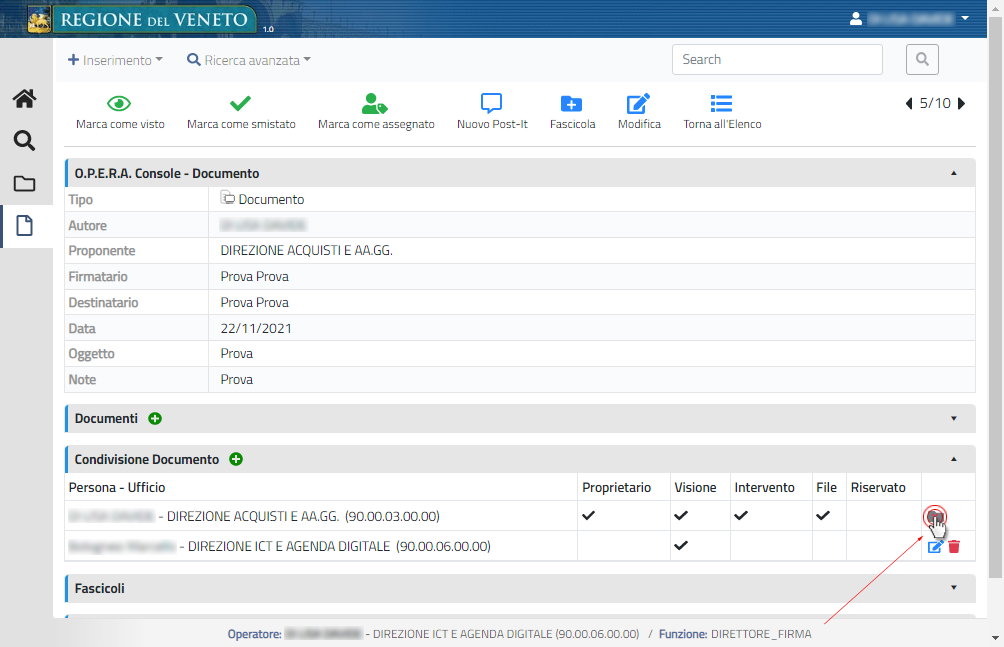Screen dimensions: 1004x647
Task: Click the magnifier search button
Action: point(922,60)
